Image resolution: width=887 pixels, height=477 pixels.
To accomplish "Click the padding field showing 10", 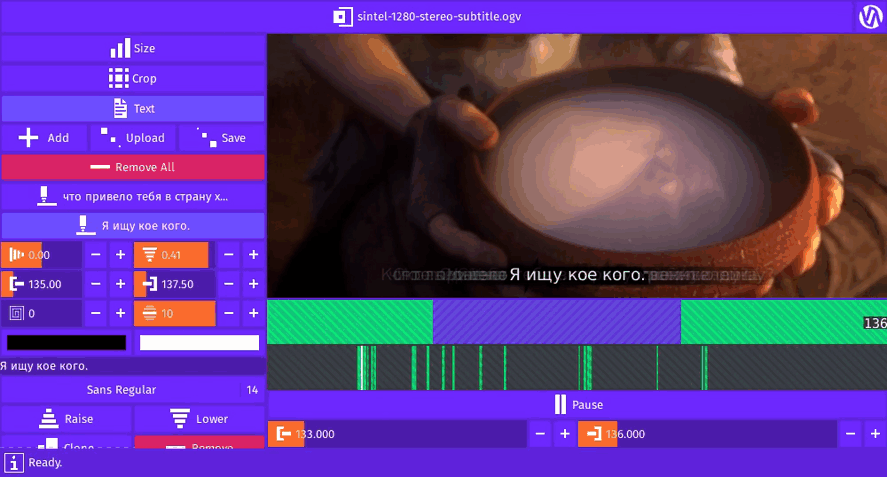I will click(x=174, y=313).
